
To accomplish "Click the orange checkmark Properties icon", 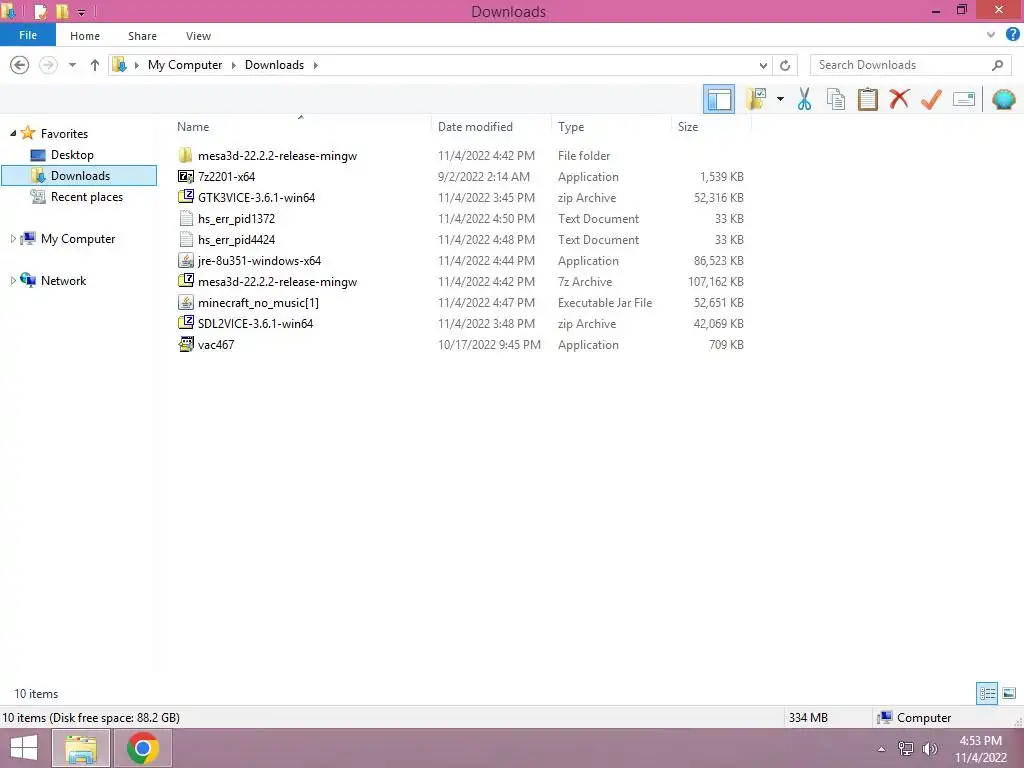I will tap(931, 99).
